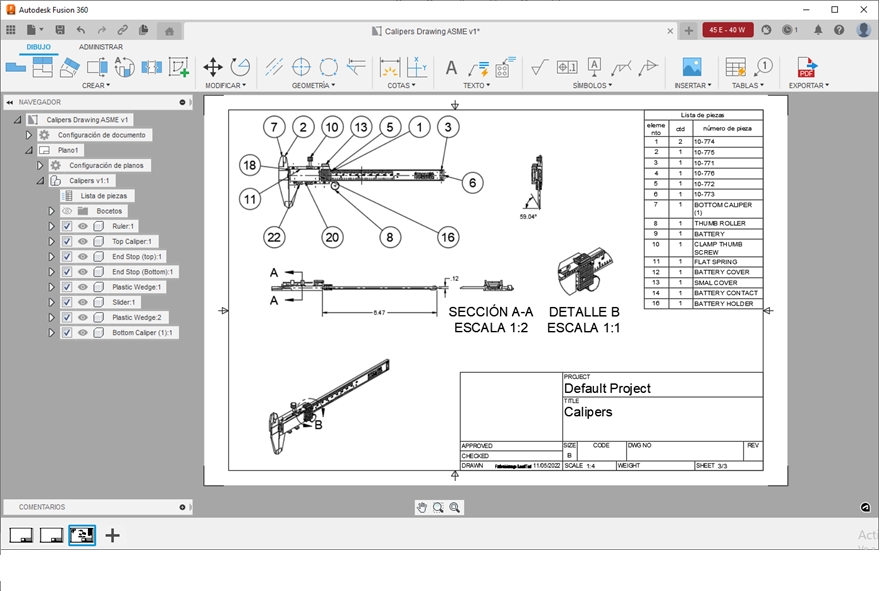Select the Section View tool

70,67
